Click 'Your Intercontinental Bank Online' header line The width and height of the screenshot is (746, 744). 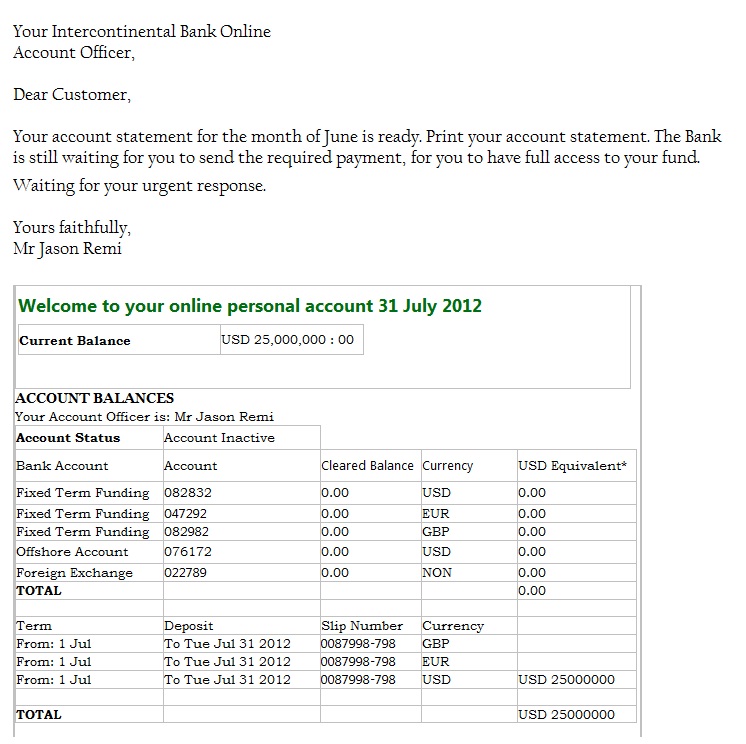click(142, 31)
